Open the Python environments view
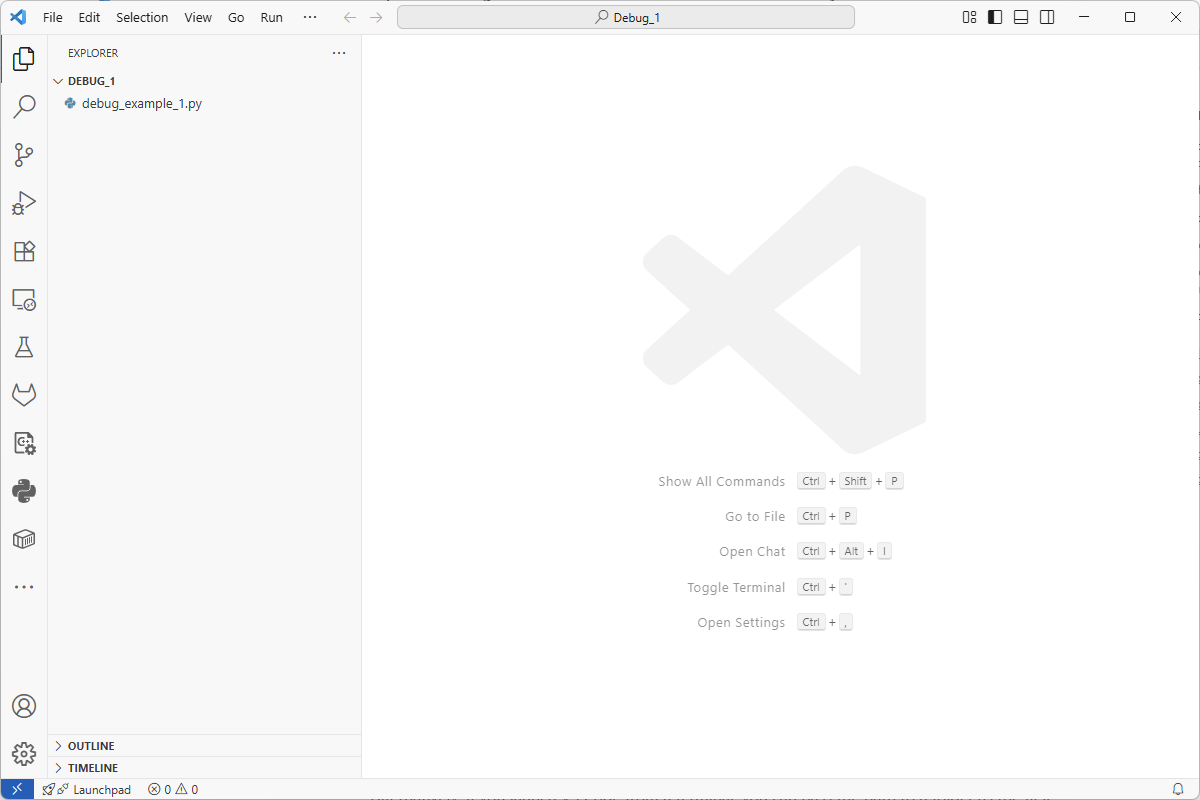Screen dimensions: 1200x800 coord(24,491)
